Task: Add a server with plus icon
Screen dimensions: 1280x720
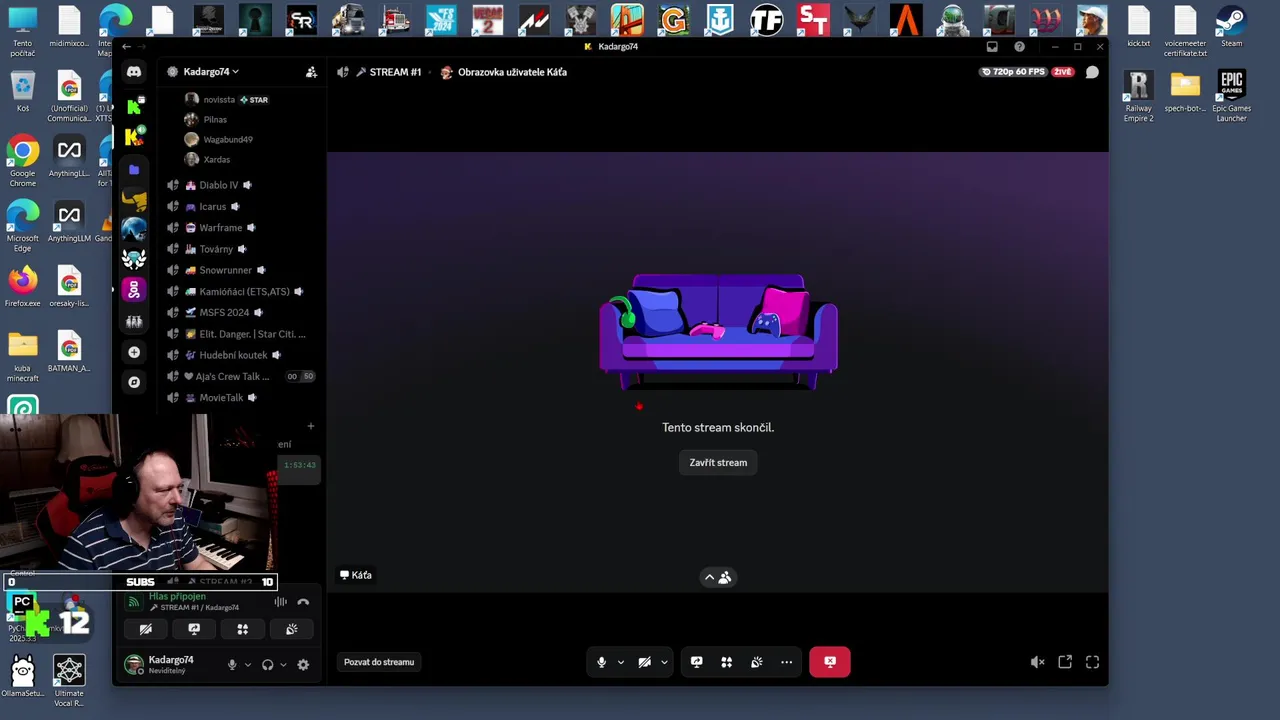Action: click(134, 352)
